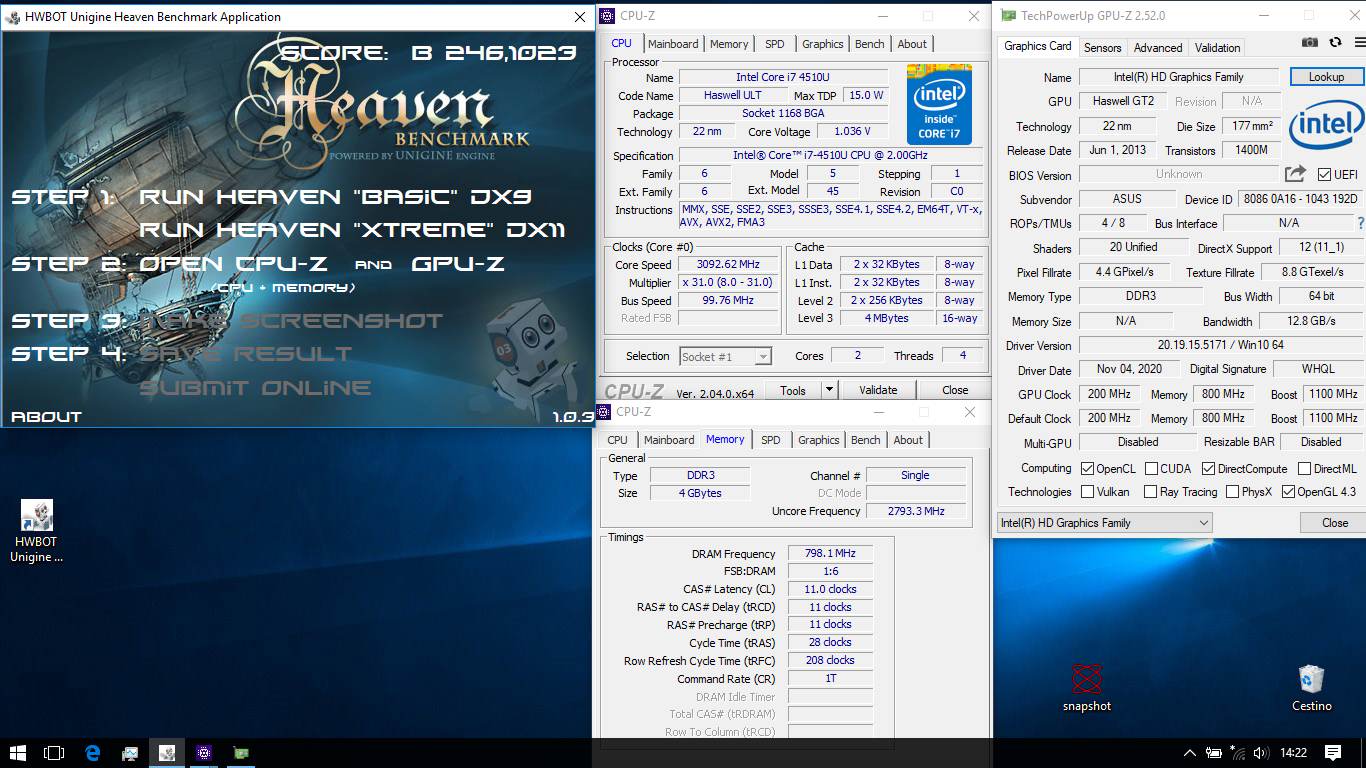Open the Graphics tab in the lower CPU-Z window
1366x768 pixels.
click(819, 440)
